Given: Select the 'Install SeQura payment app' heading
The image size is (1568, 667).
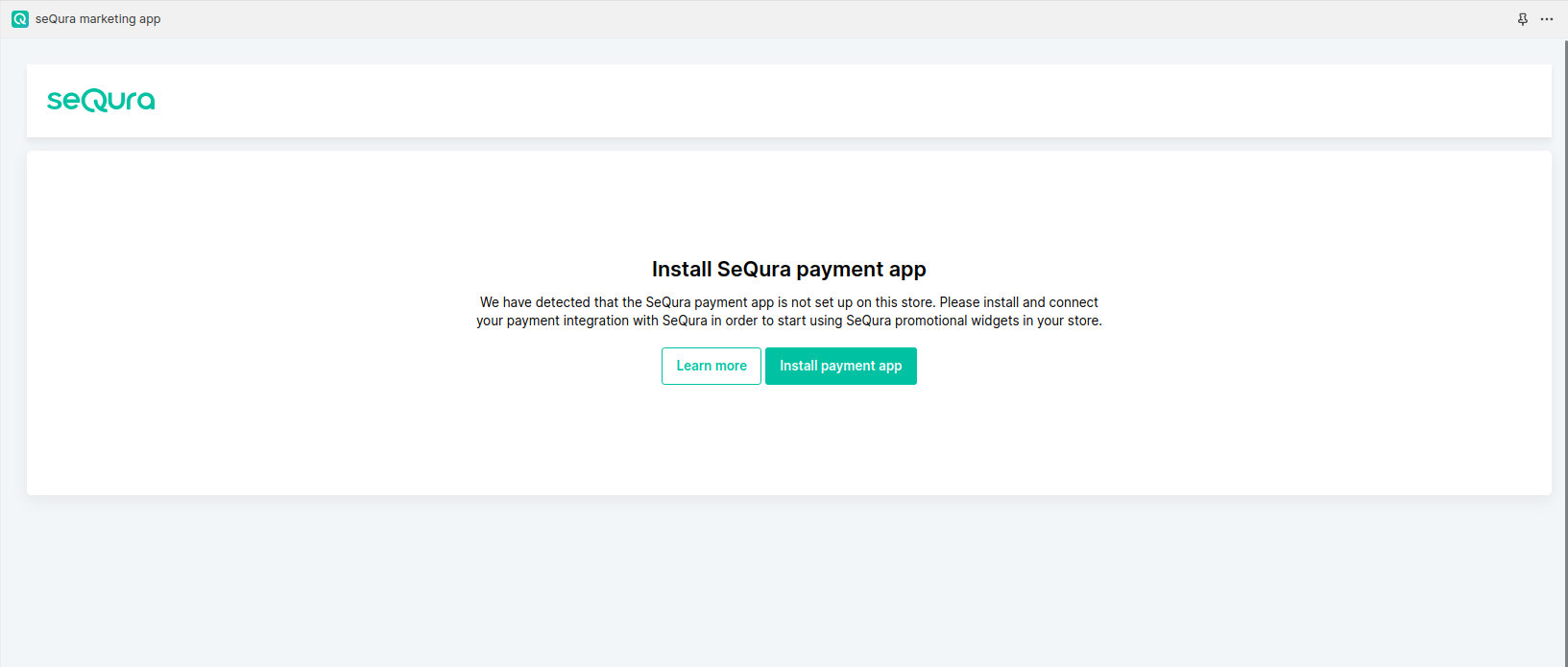Looking at the screenshot, I should click(788, 269).
